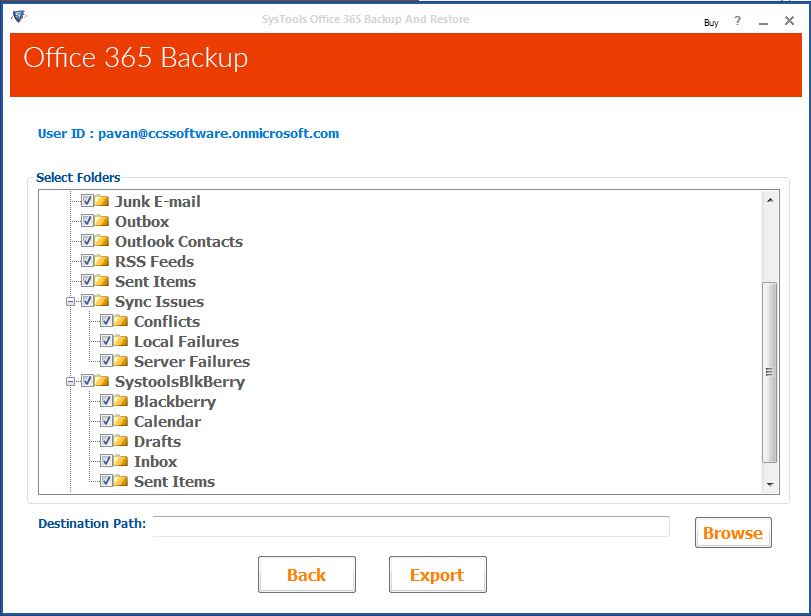Select the Junk E-mail folder label
The height and width of the screenshot is (616, 811).
(x=158, y=201)
